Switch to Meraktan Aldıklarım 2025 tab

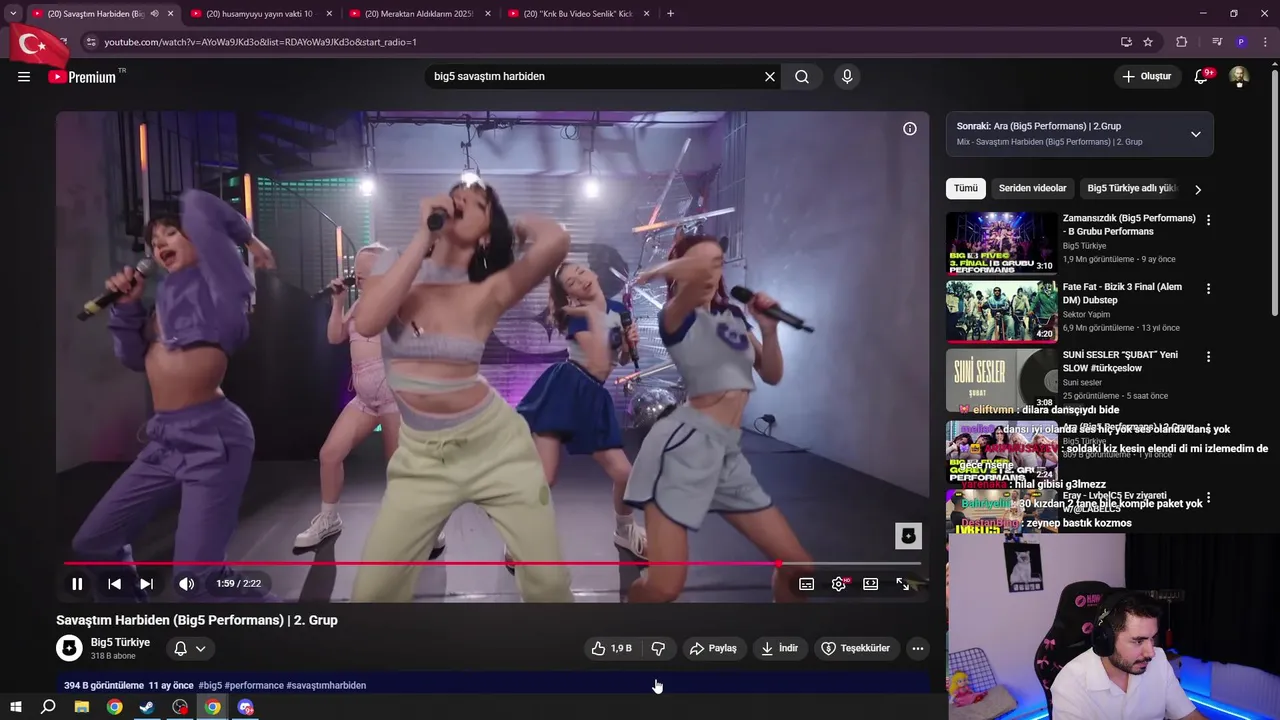point(419,14)
